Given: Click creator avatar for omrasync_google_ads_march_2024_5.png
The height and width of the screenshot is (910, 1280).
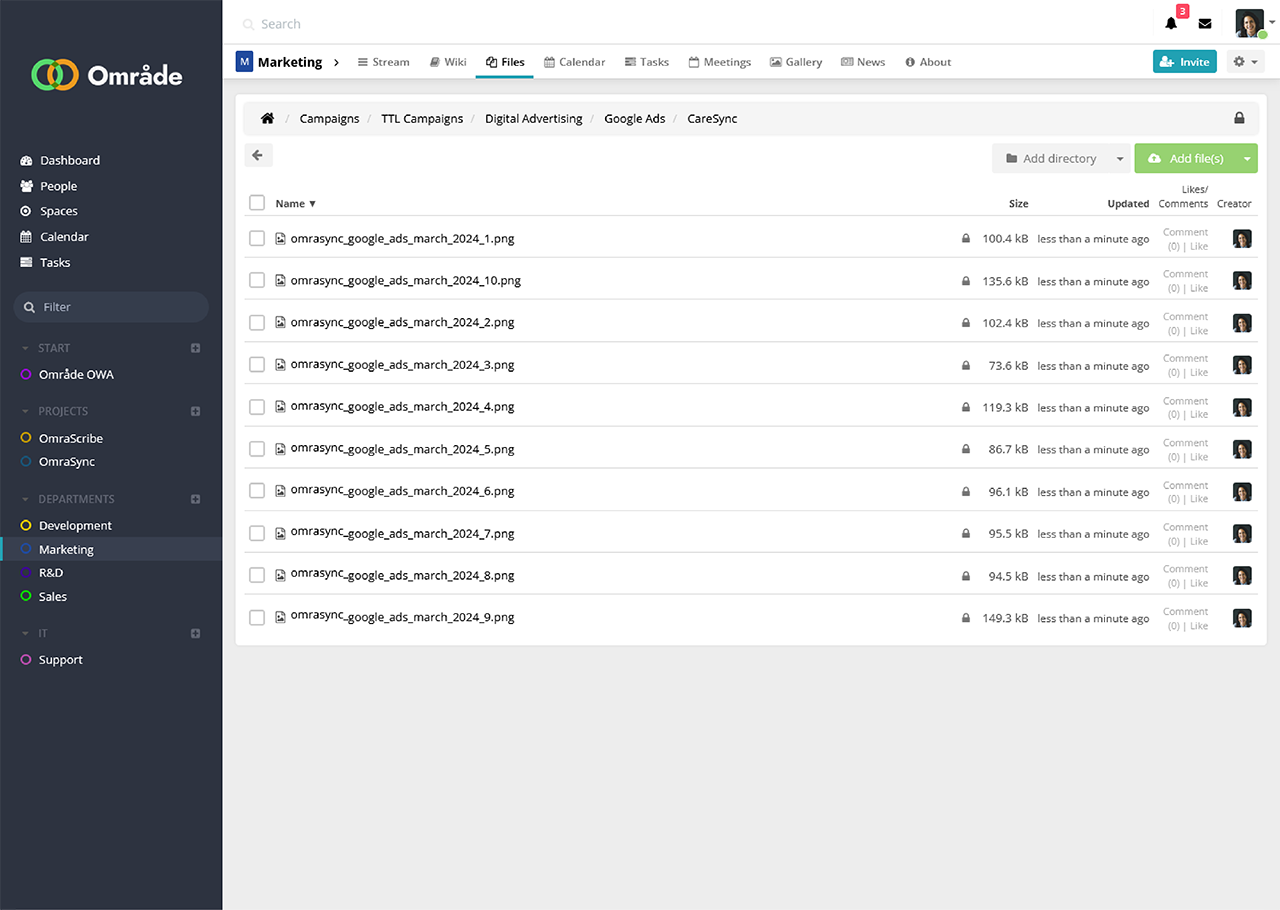Looking at the screenshot, I should pyautogui.click(x=1242, y=450).
